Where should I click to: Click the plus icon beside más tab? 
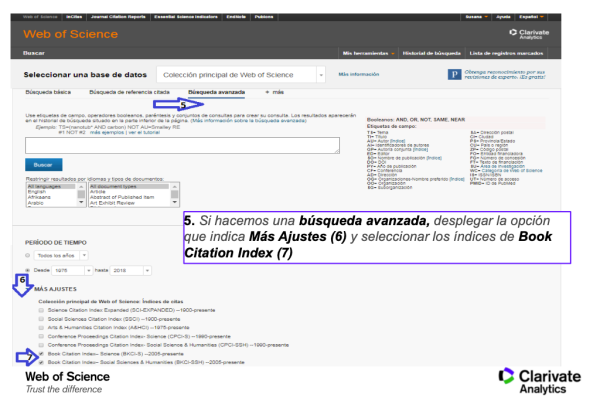tap(267, 92)
